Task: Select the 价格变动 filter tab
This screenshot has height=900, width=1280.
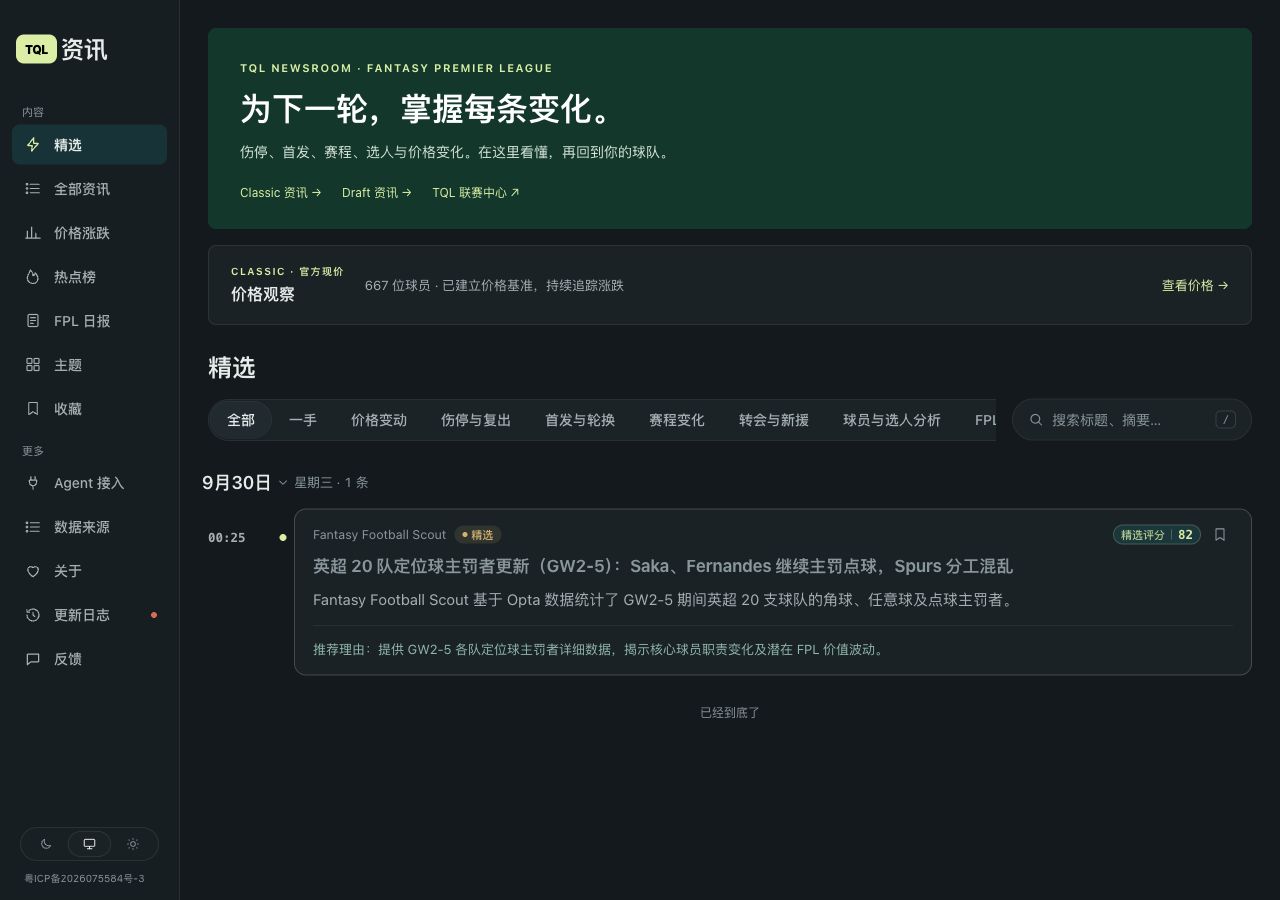Action: click(x=379, y=420)
